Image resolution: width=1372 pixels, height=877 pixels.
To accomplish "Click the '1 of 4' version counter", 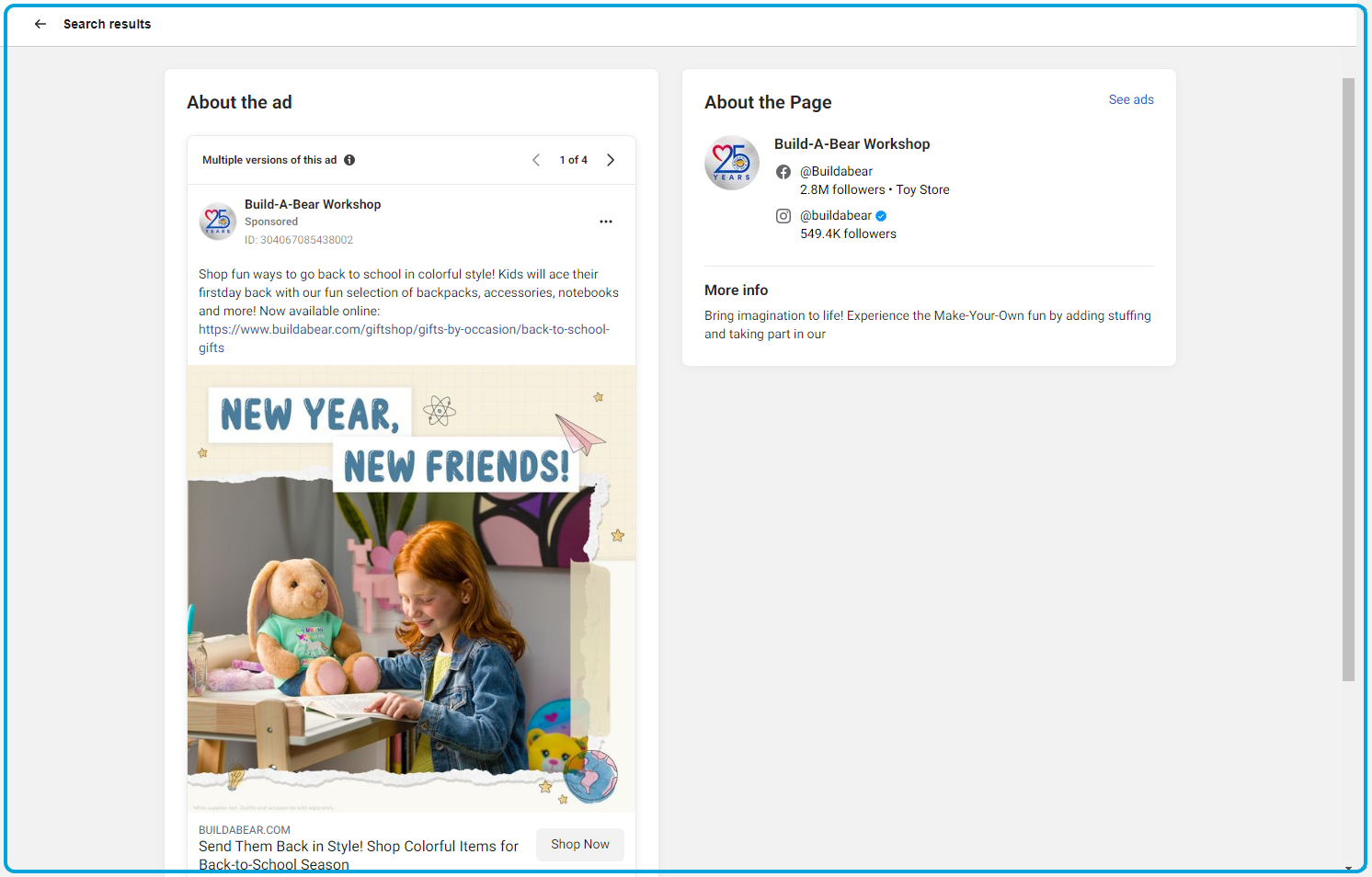I will tap(574, 160).
